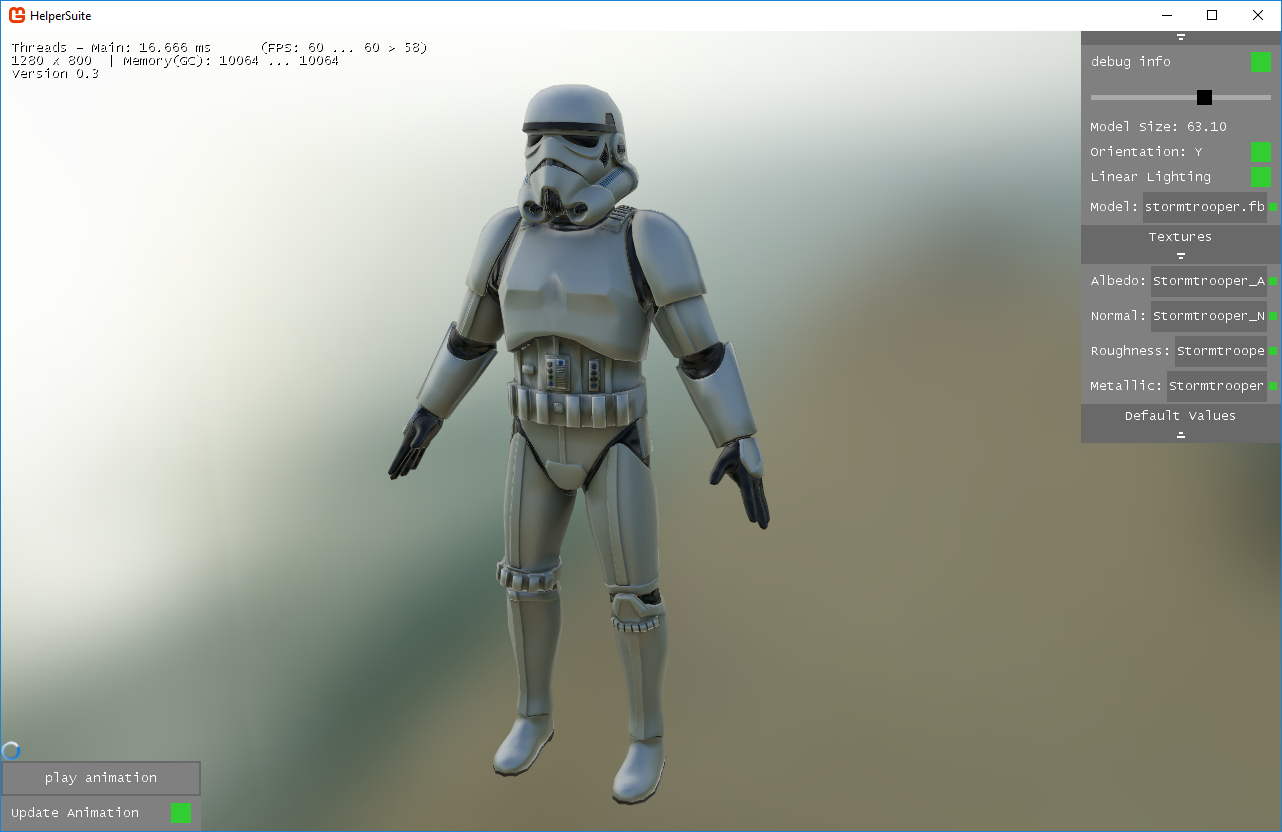Viewport: 1282px width, 832px height.
Task: Click the Roughness texture field
Action: [x=1221, y=351]
